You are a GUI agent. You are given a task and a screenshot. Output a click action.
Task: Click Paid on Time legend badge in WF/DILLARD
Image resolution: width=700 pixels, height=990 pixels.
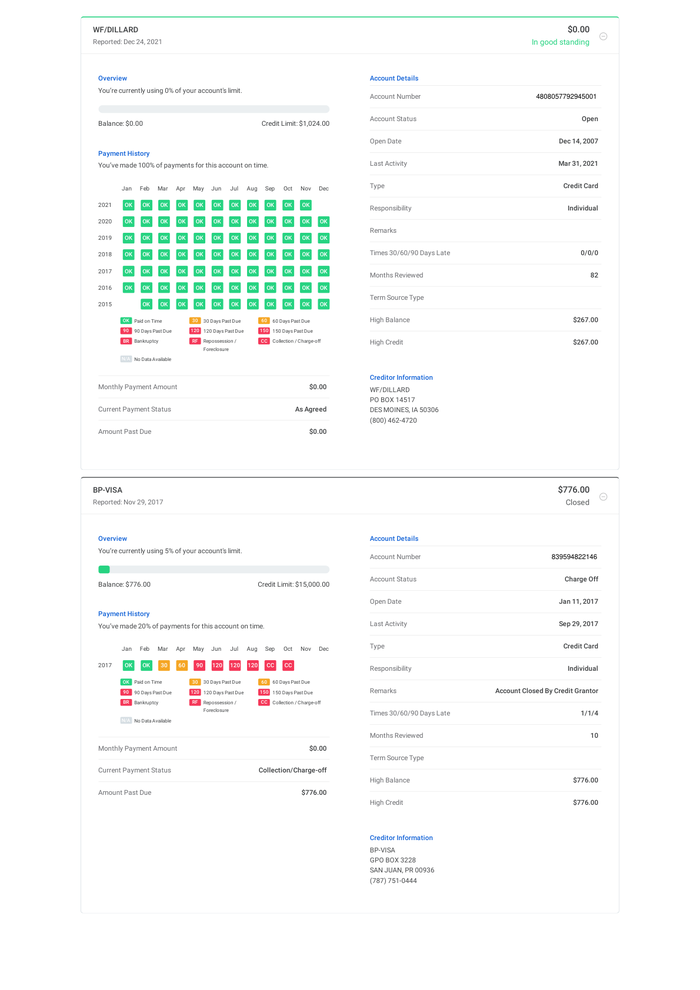[x=126, y=321]
